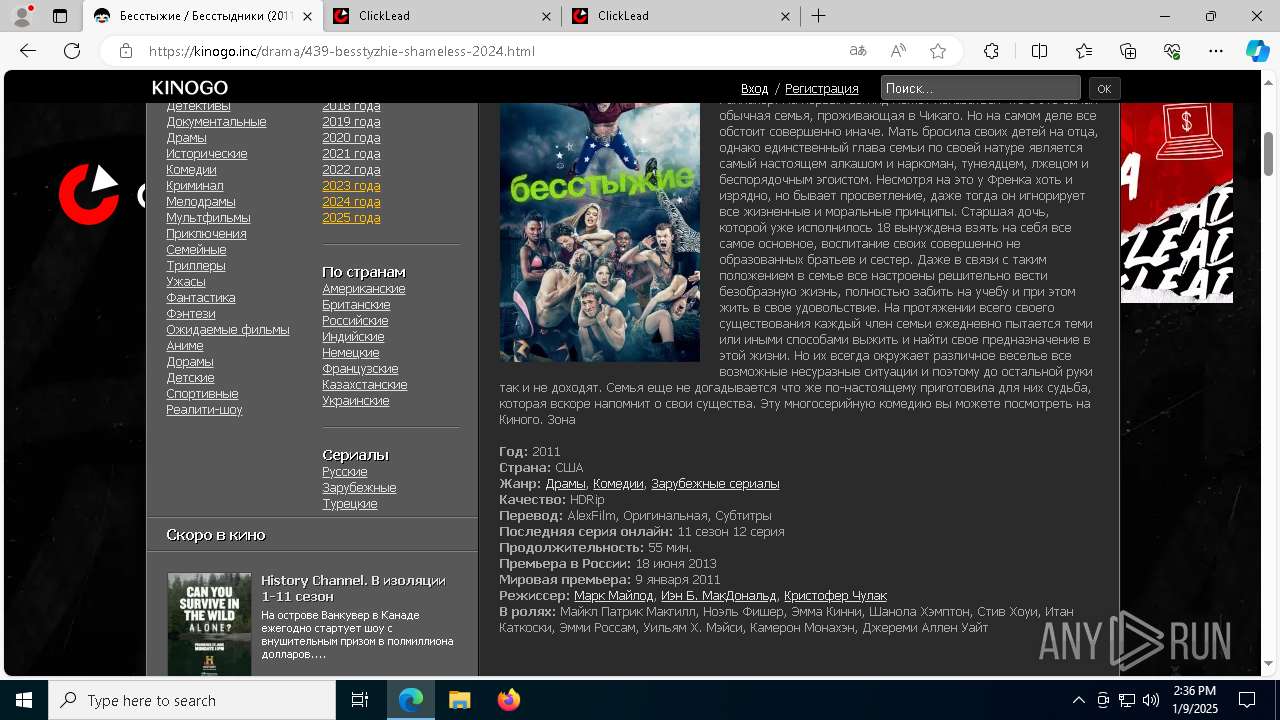Open browser essentials heart icon
The height and width of the screenshot is (720, 1280).
[1172, 51]
